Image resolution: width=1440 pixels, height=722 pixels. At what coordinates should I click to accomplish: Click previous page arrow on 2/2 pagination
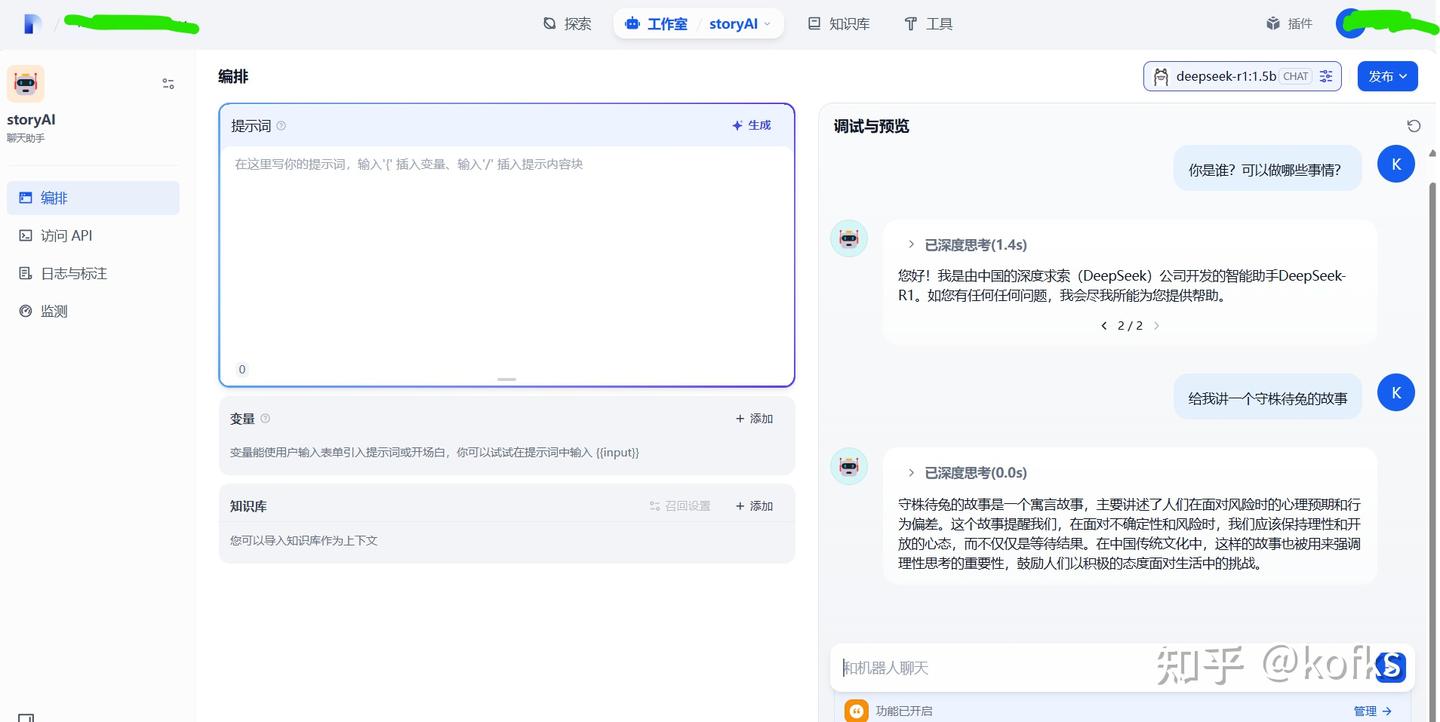pos(1103,325)
